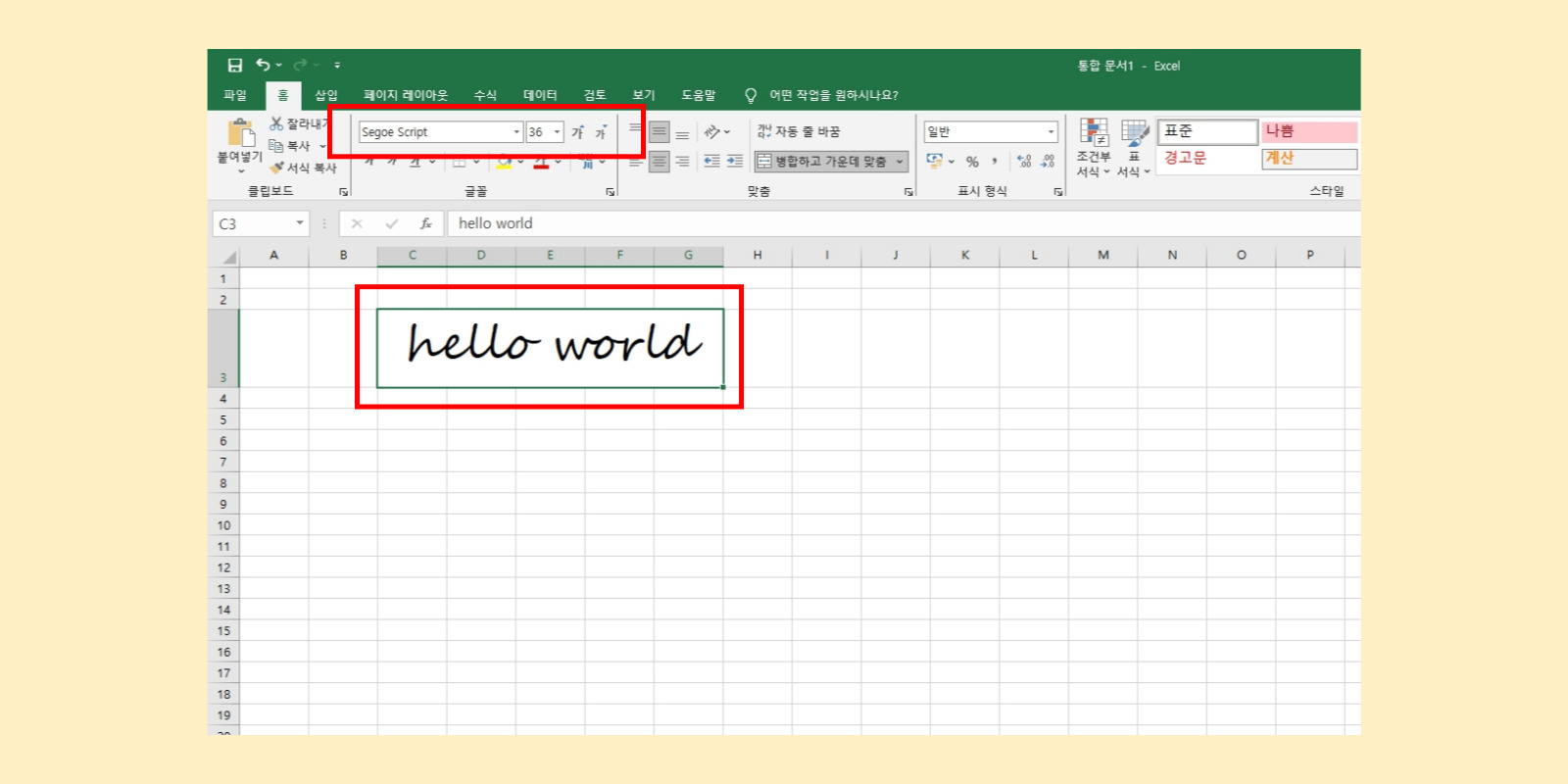Open the 도움말 (Help) tab
This screenshot has height=784, width=1568.
[x=699, y=95]
